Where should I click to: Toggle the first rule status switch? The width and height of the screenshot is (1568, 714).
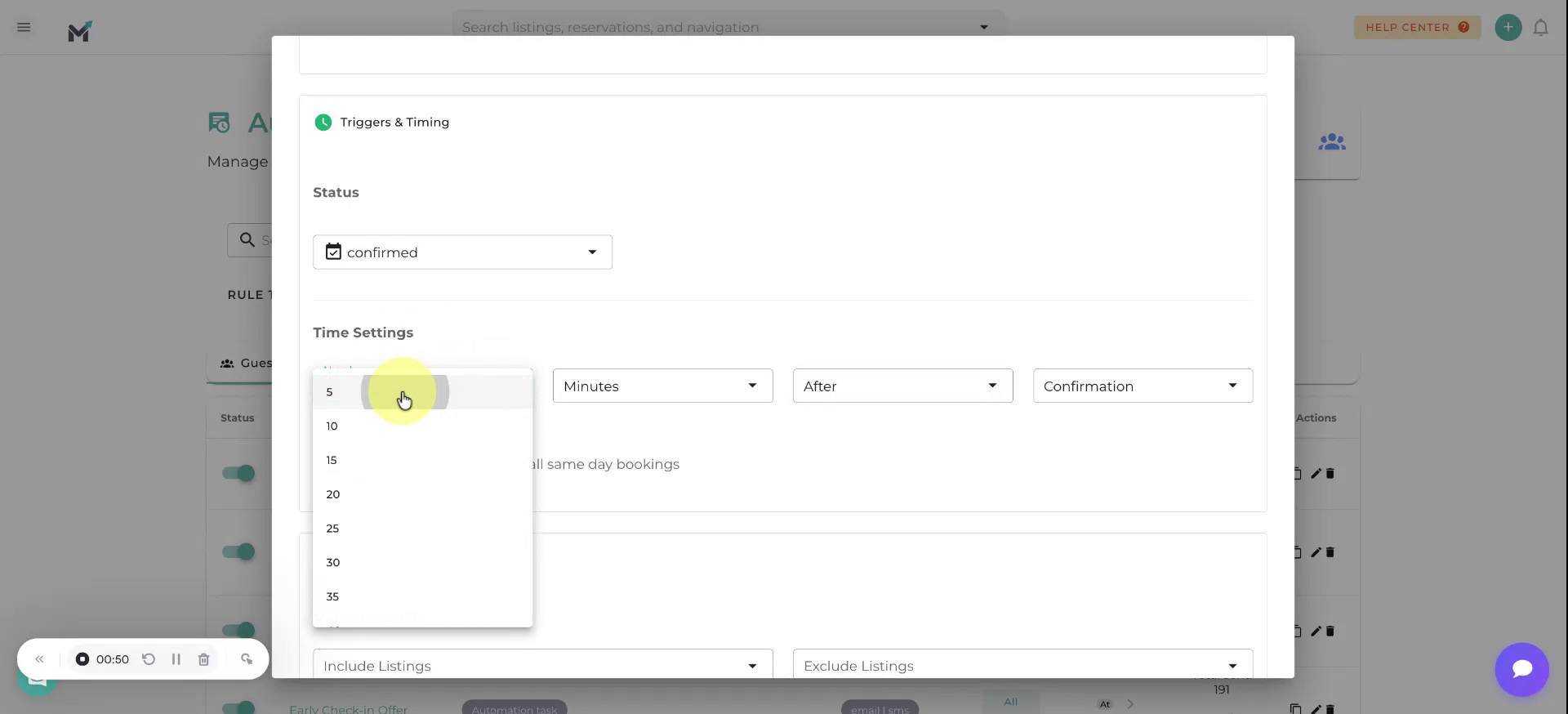[x=238, y=474]
